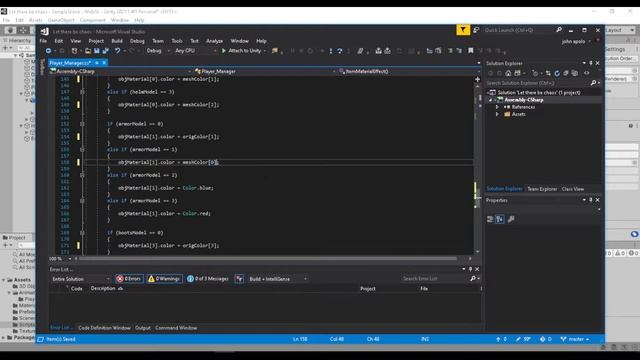This screenshot has height=360, width=640.
Task: Click the Open File folder icon
Action: coord(88,51)
